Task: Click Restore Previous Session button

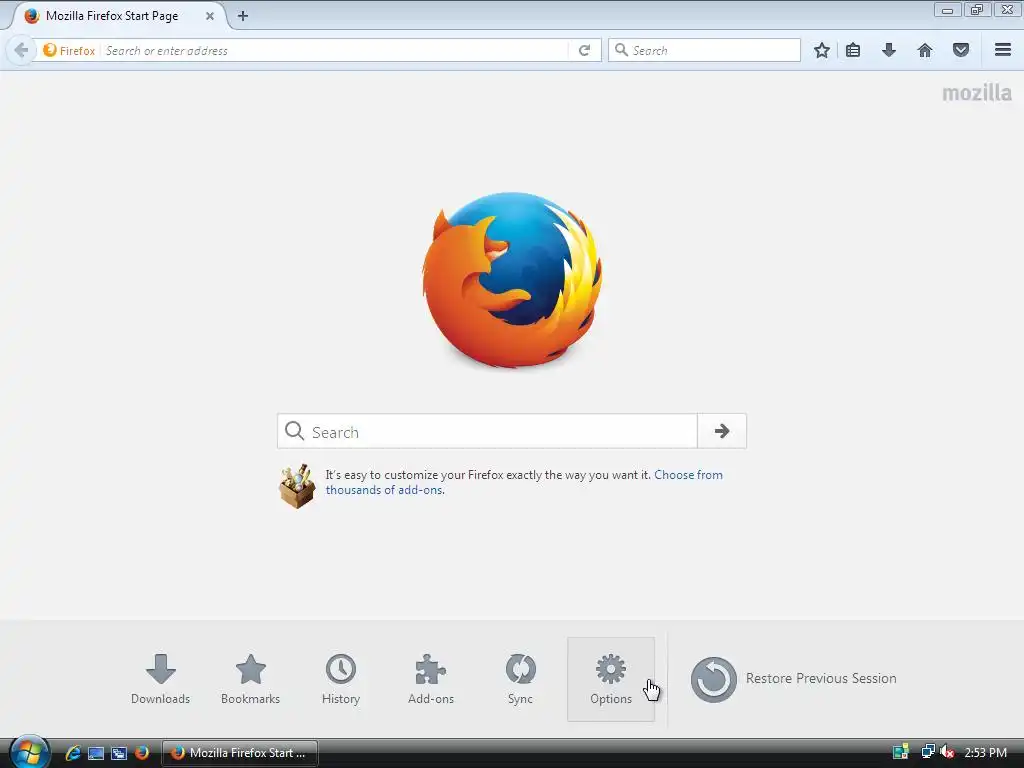Action: [x=793, y=679]
